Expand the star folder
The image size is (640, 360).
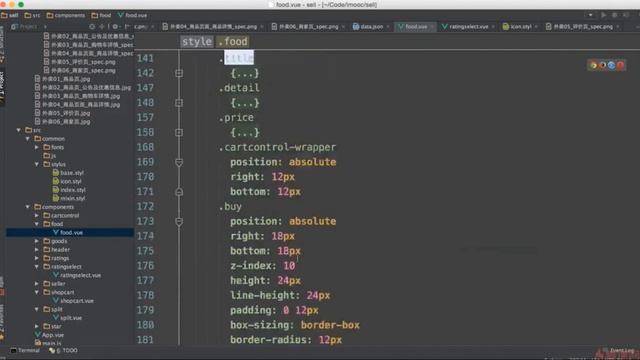pyautogui.click(x=37, y=327)
